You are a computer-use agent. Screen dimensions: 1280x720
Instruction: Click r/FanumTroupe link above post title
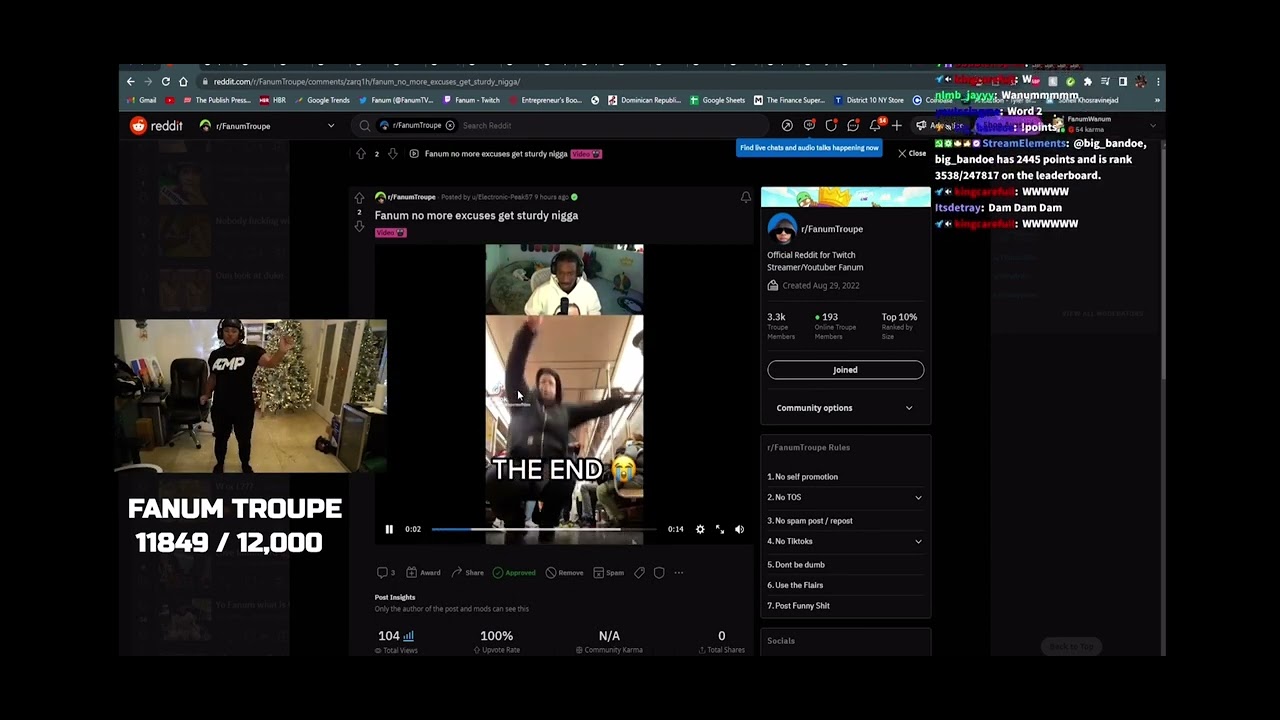(411, 197)
